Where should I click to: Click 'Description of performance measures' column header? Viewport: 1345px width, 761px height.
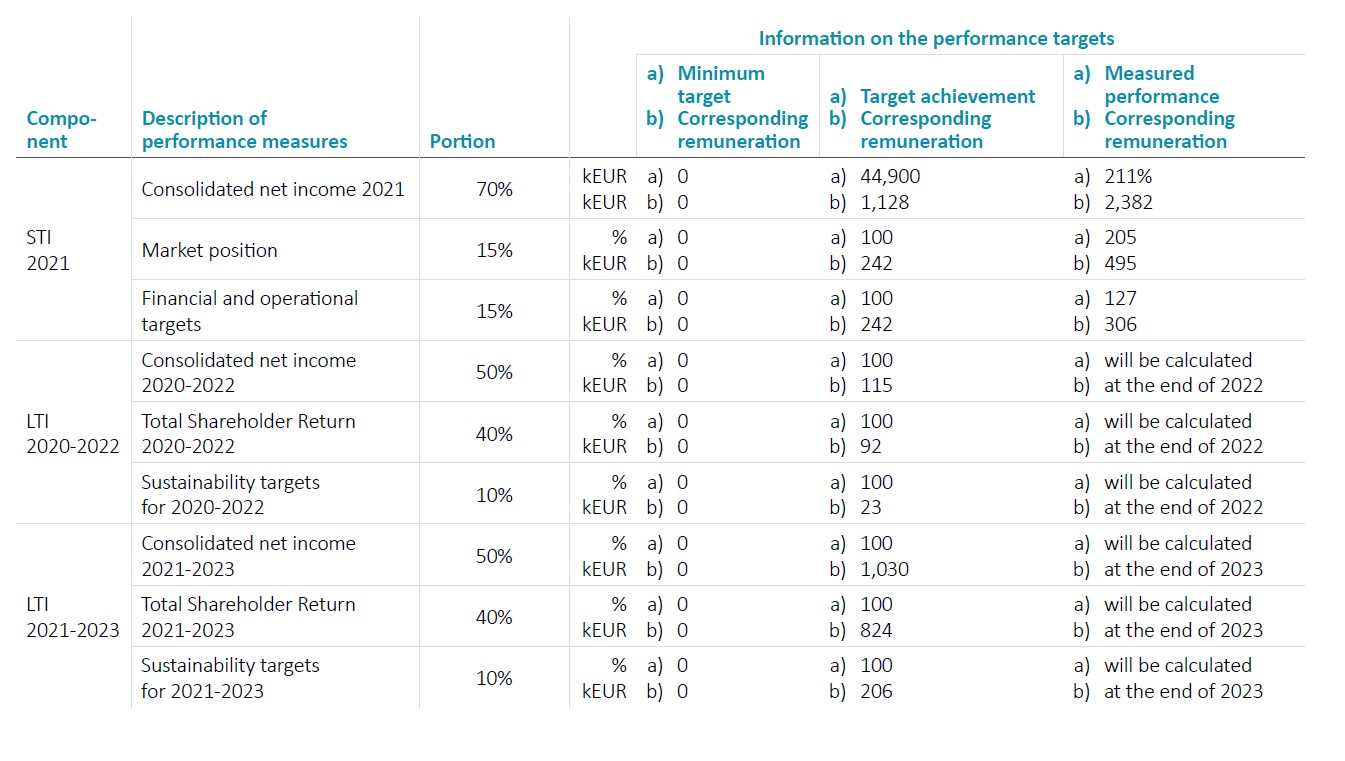coord(244,130)
